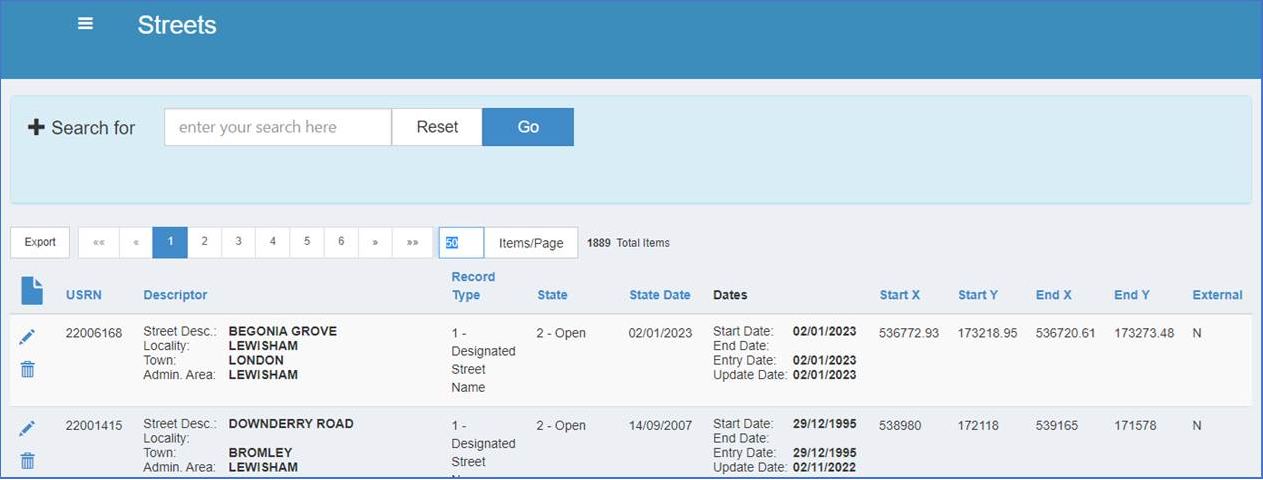Click Start Y value 172118
The image size is (1263, 480).
(978, 425)
